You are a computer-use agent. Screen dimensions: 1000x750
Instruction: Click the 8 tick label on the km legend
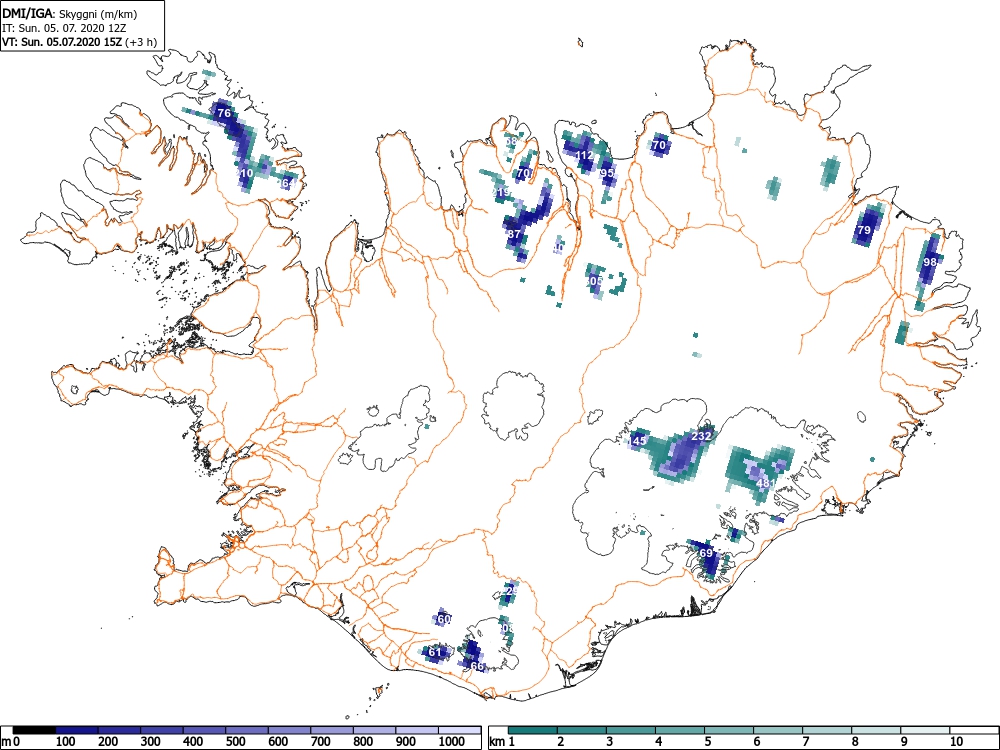pos(855,742)
